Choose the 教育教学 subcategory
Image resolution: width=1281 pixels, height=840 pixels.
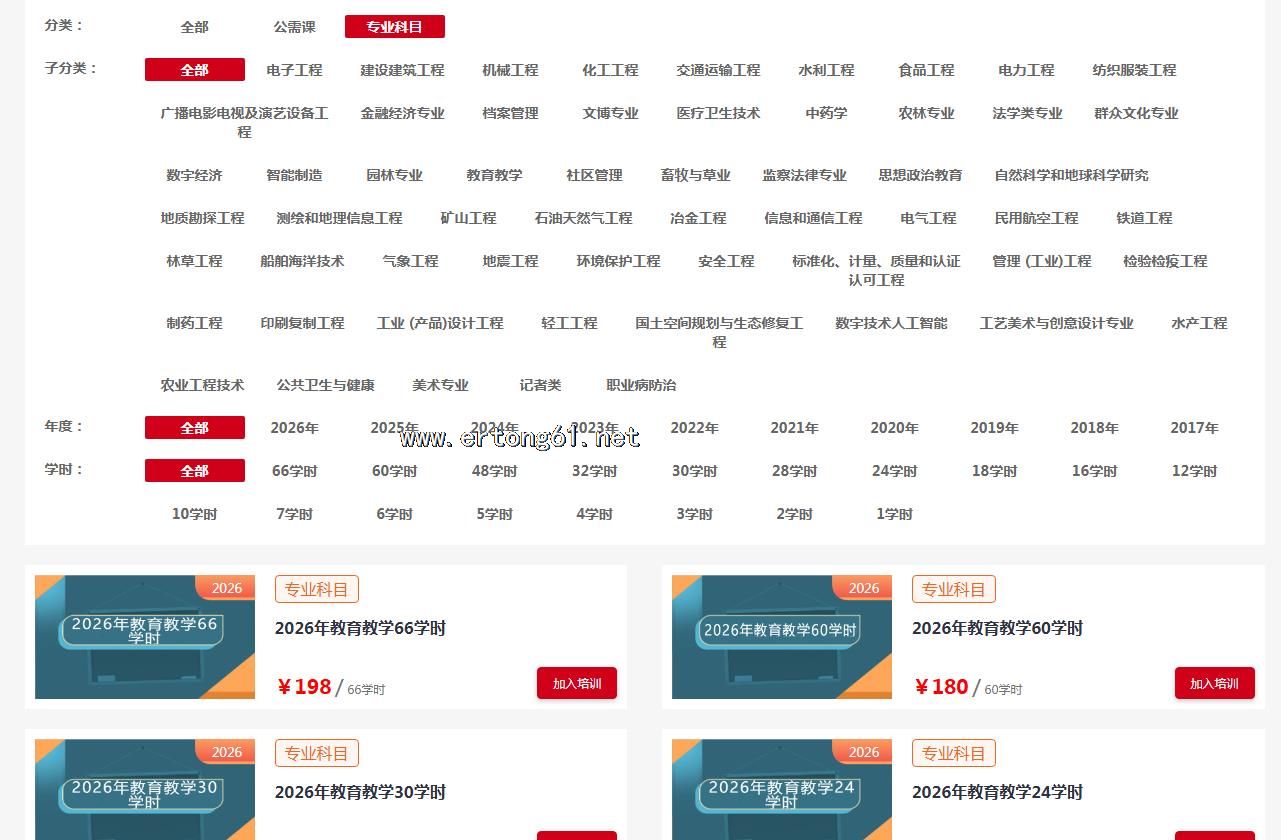pyautogui.click(x=494, y=175)
